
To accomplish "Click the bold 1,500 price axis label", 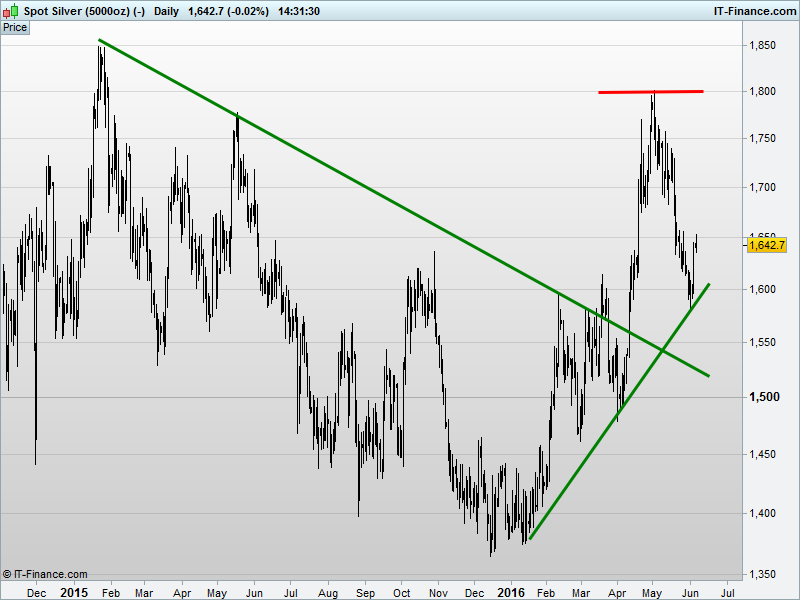I will click(x=764, y=397).
